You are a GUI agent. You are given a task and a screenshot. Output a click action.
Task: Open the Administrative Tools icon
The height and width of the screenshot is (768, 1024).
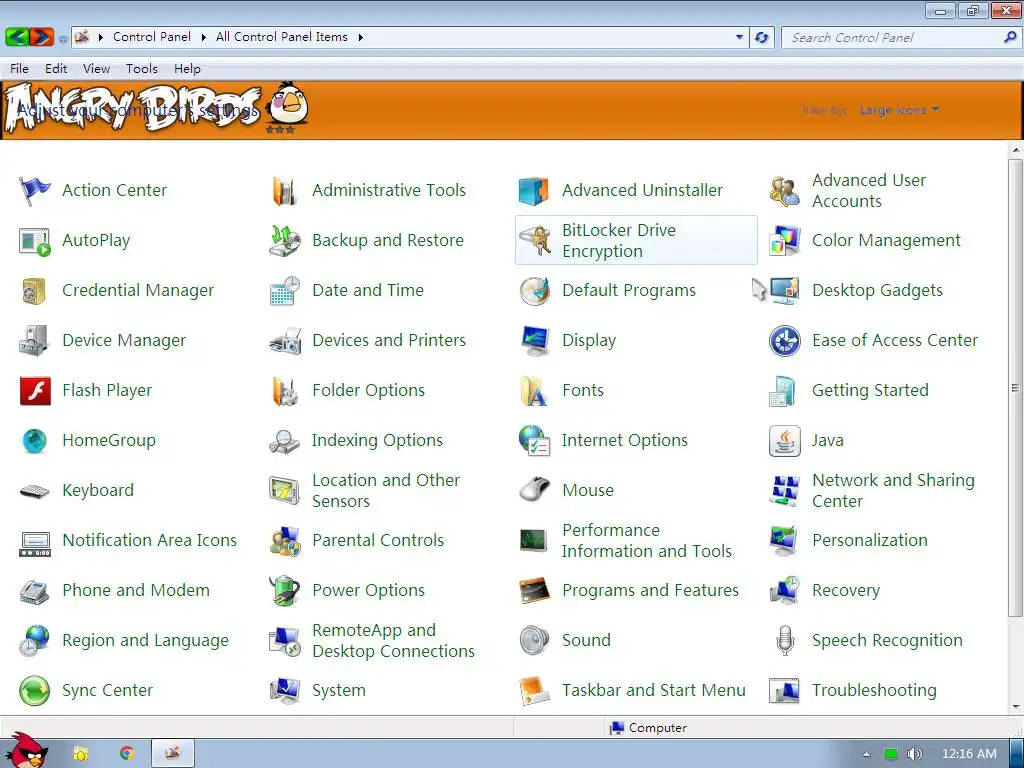[x=285, y=191]
